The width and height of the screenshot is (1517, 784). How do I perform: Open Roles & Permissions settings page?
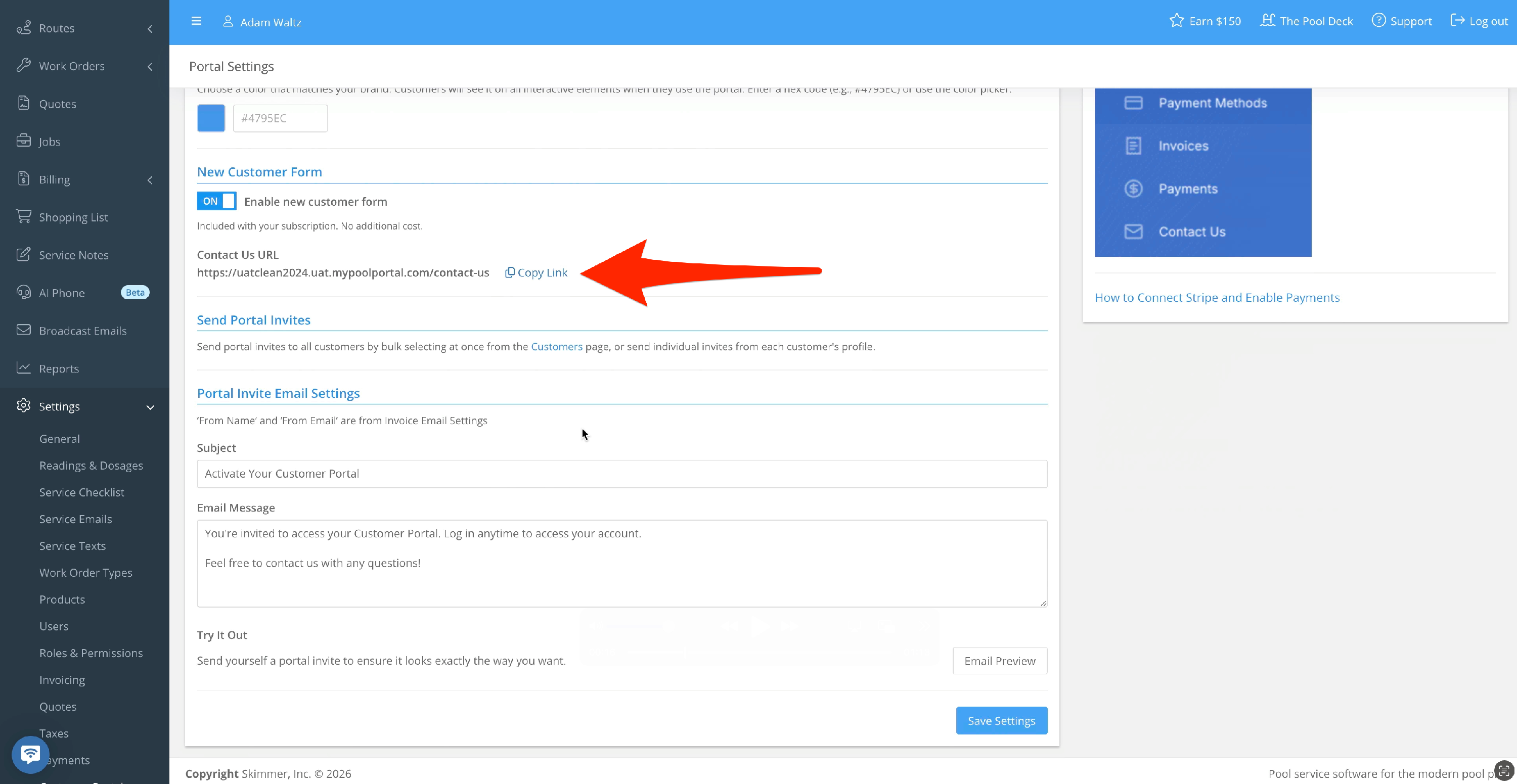point(92,653)
